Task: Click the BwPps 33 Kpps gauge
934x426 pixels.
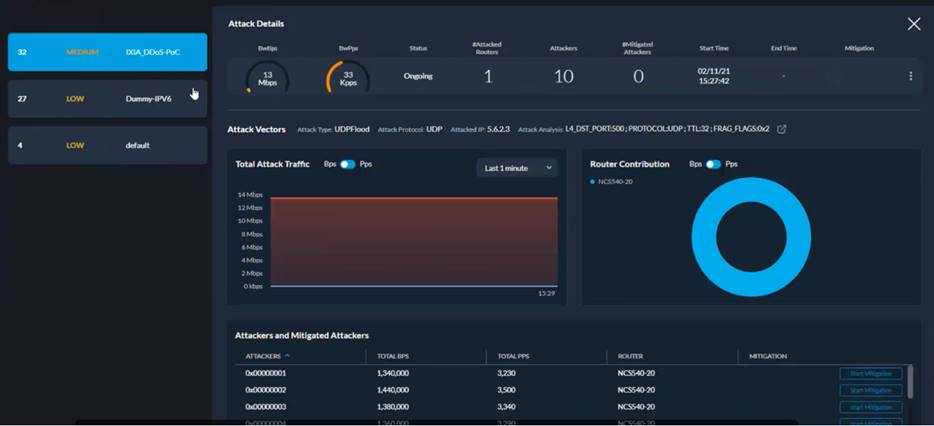Action: pyautogui.click(x=348, y=76)
